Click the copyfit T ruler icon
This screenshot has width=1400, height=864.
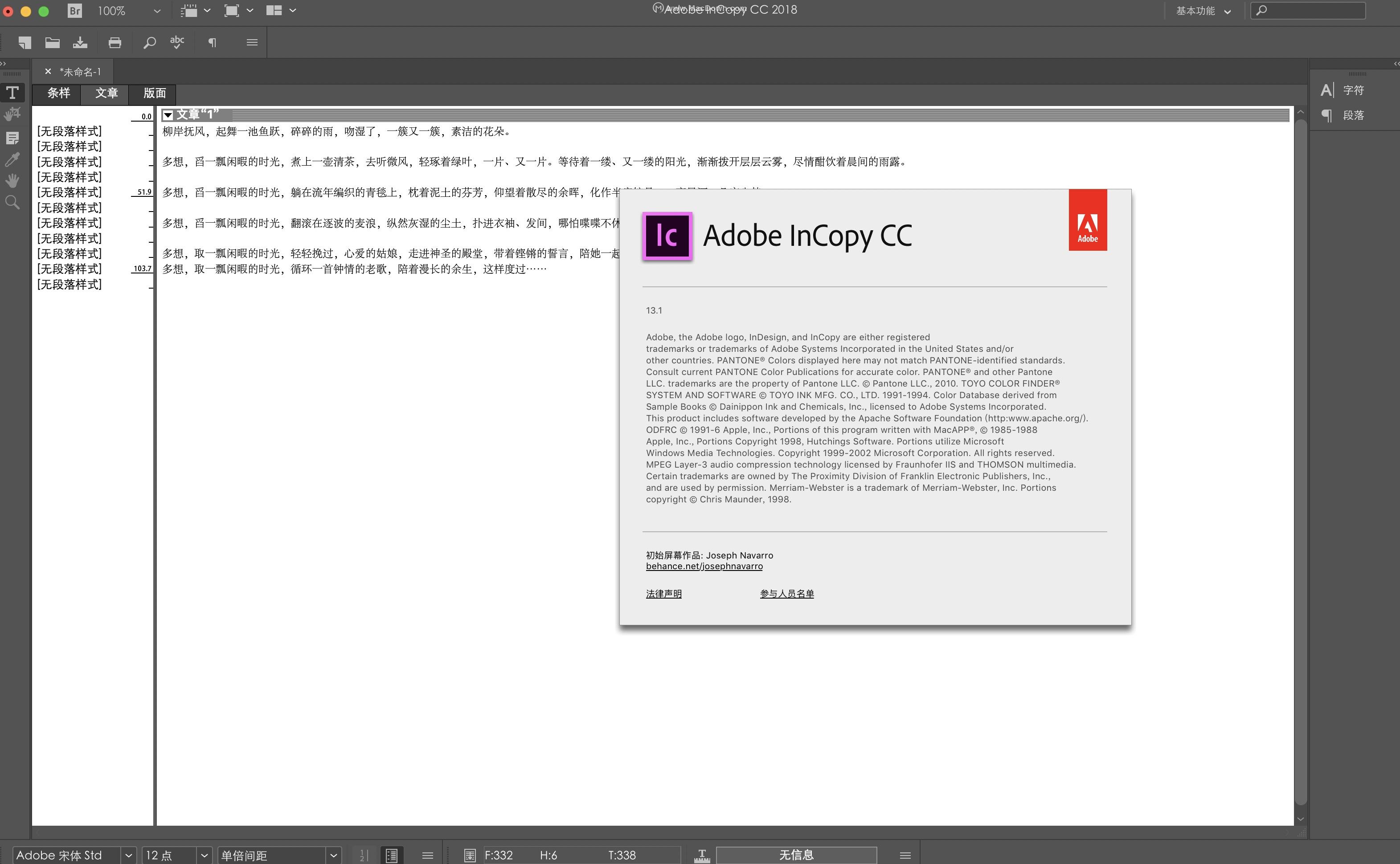(x=702, y=856)
